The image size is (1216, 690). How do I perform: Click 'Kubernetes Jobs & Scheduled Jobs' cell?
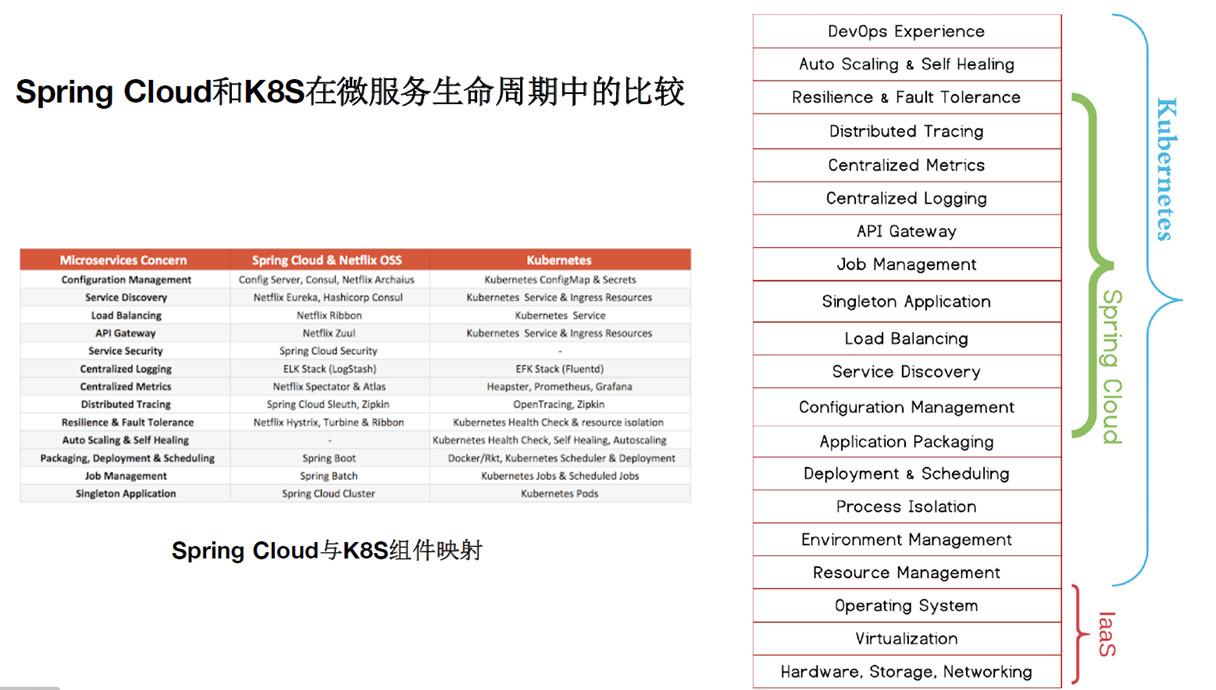[560, 476]
